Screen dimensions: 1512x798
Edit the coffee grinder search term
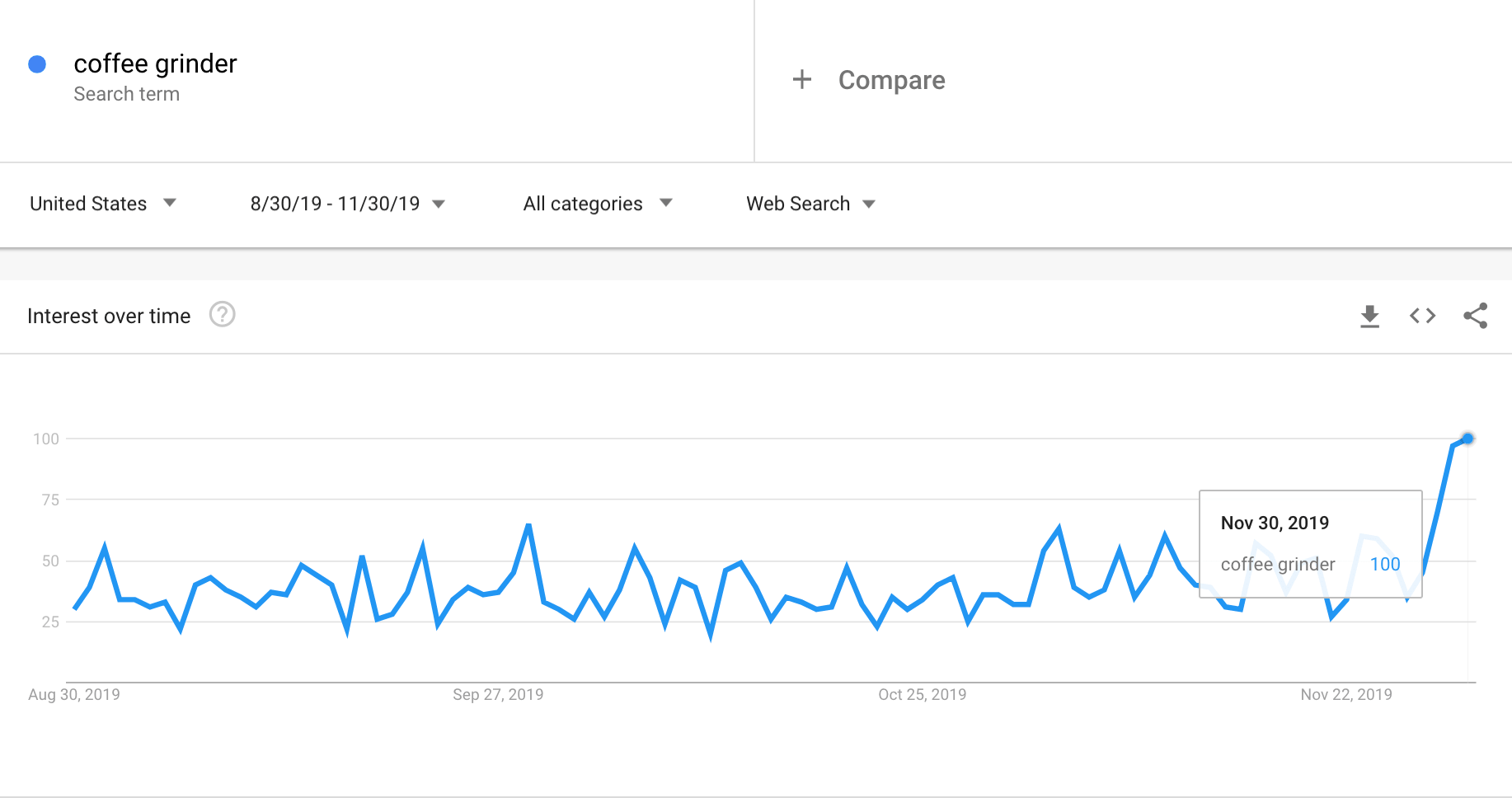(155, 64)
